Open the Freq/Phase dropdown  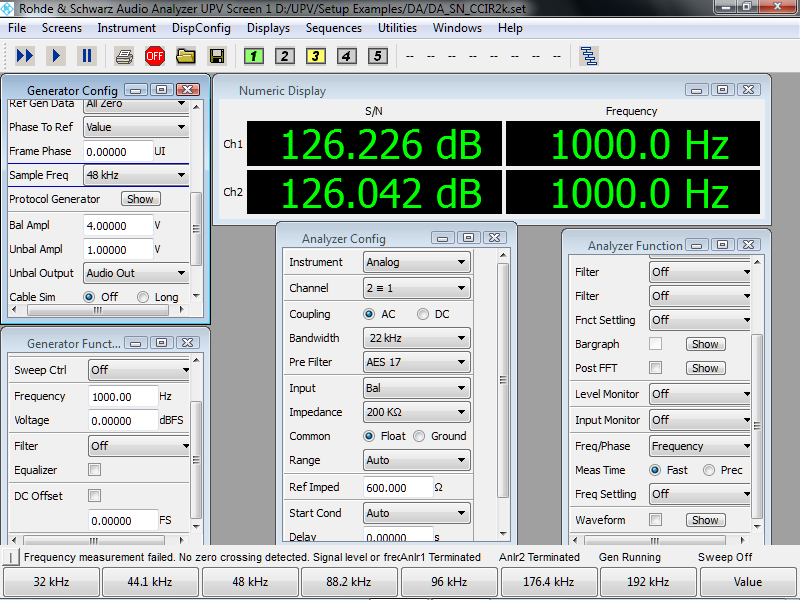[x=699, y=446]
